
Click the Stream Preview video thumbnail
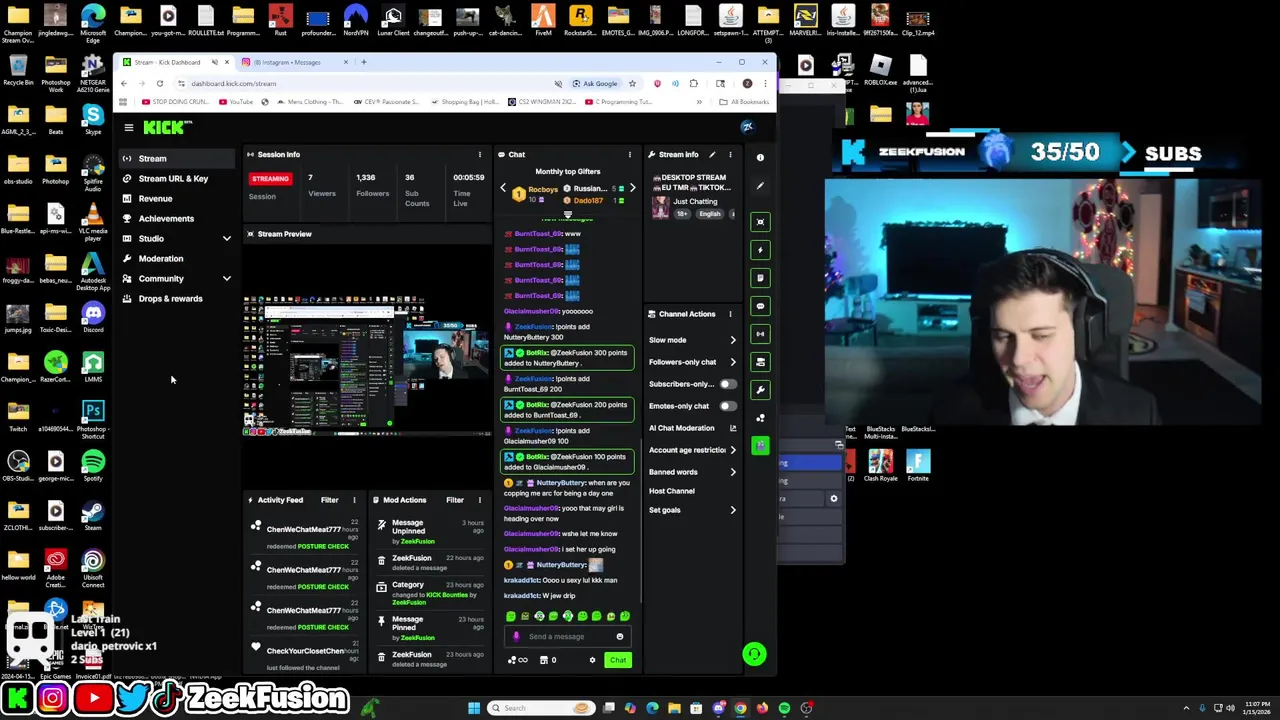point(367,364)
